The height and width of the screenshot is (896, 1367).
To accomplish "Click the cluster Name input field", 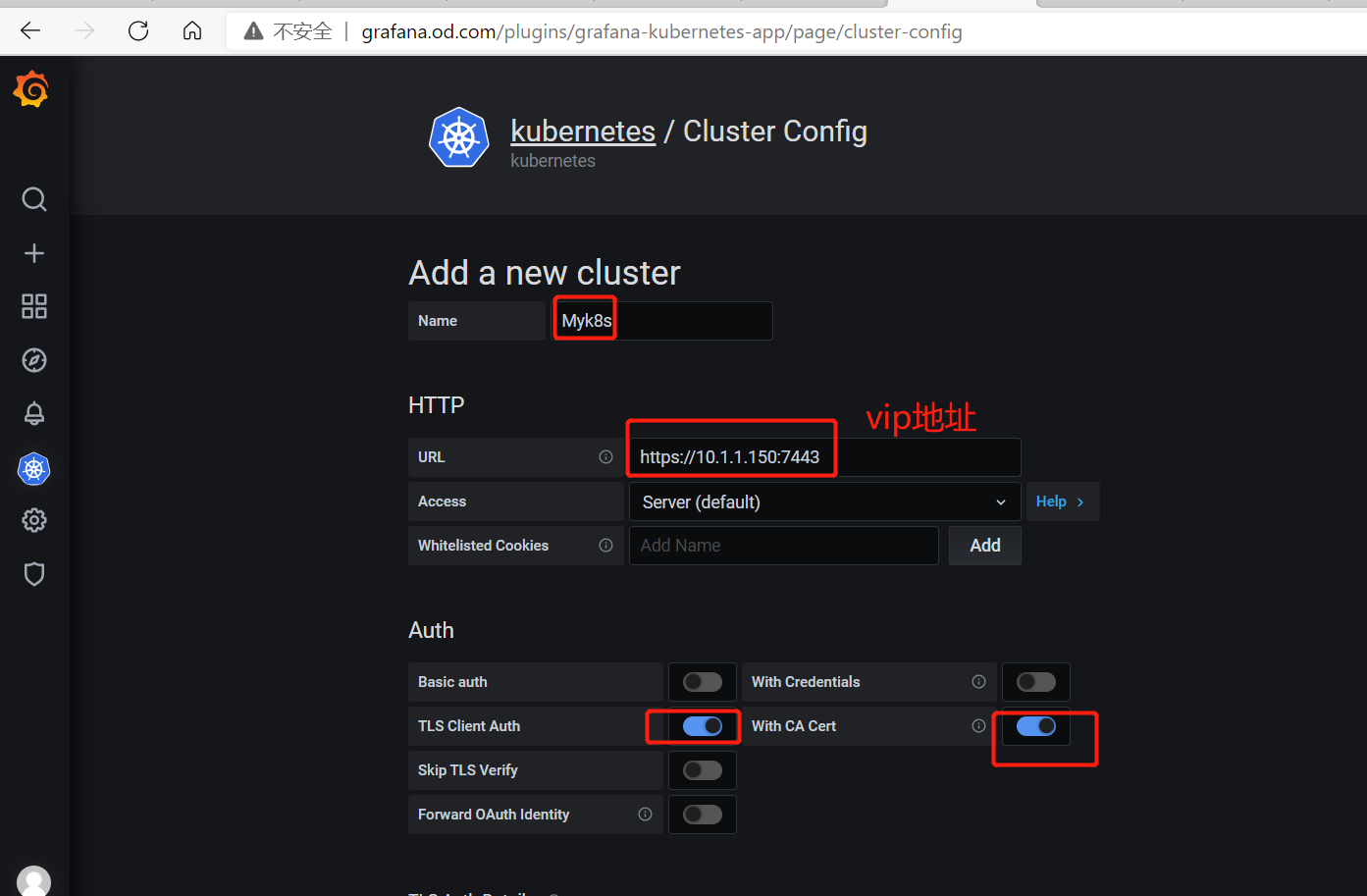I will tap(662, 321).
